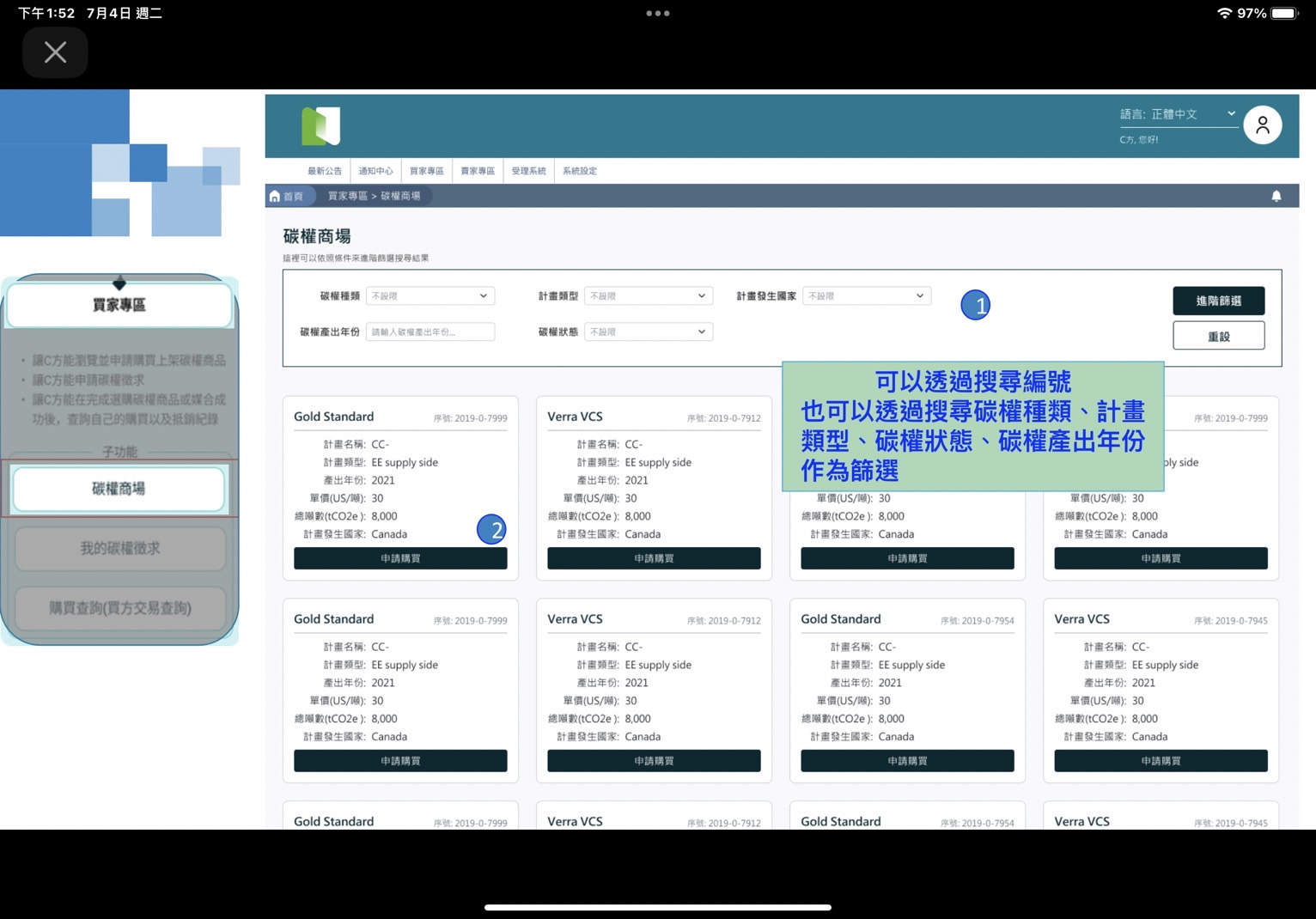Open the 買家專區 top navigation menu

[x=427, y=171]
